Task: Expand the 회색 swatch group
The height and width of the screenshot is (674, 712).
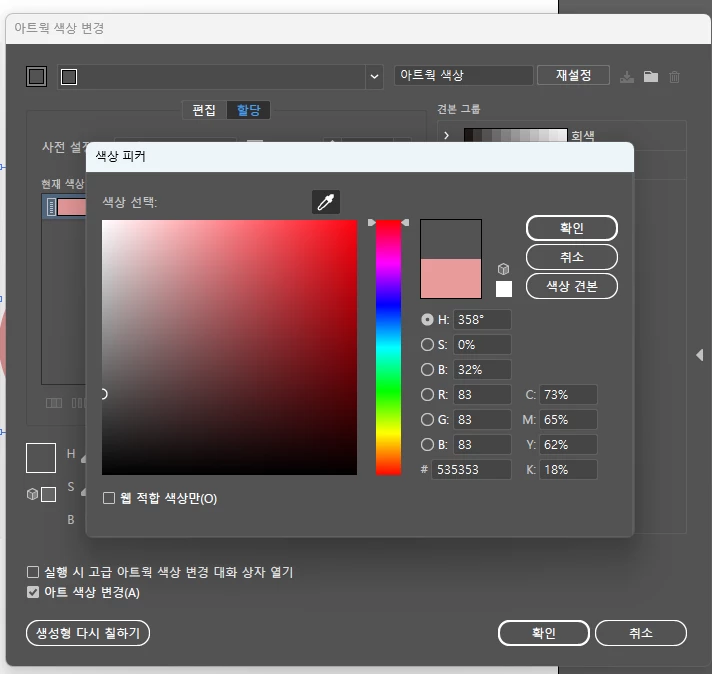Action: [446, 135]
